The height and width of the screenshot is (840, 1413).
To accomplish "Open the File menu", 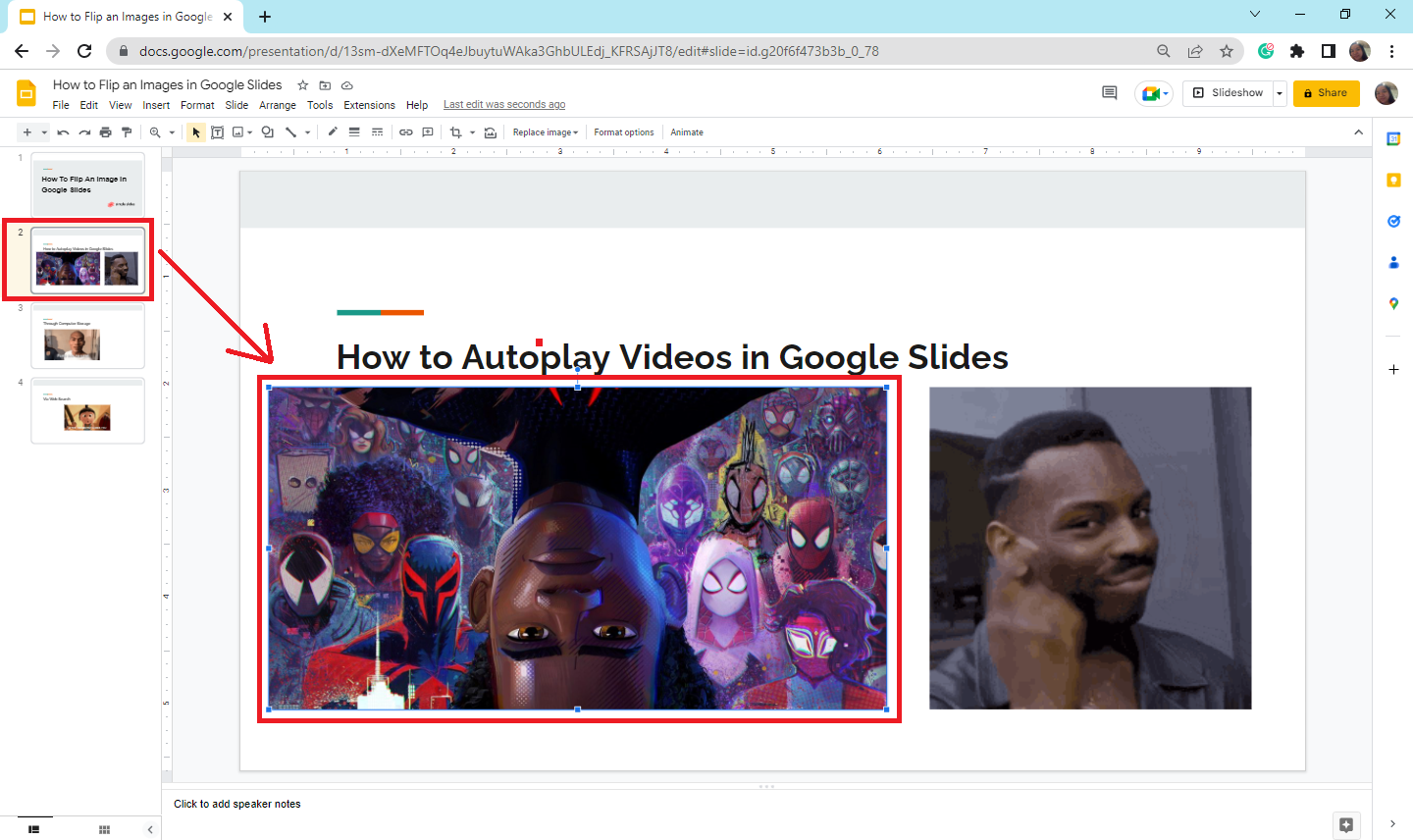I will click(61, 105).
